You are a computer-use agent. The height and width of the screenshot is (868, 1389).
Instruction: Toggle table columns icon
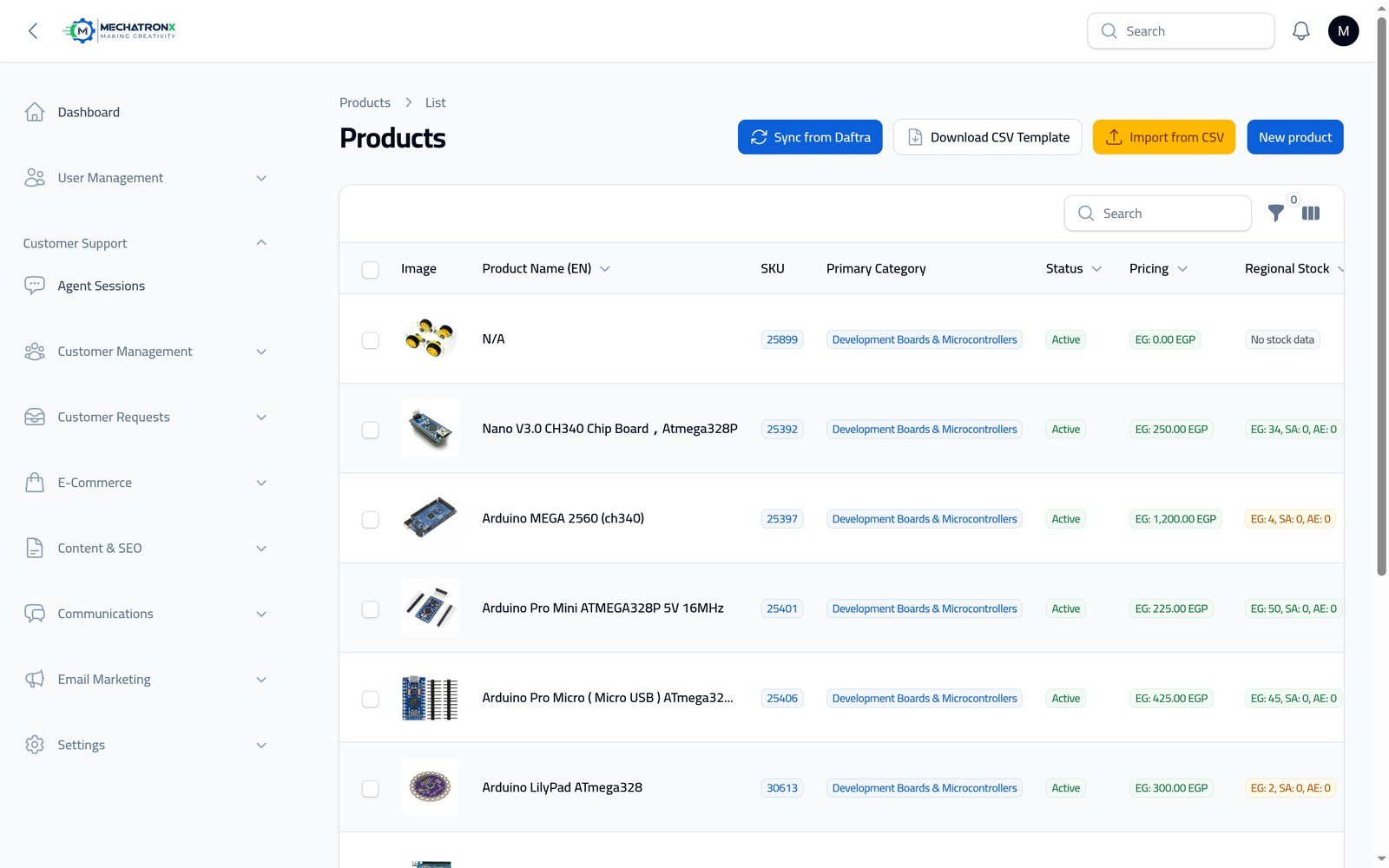[x=1311, y=214]
